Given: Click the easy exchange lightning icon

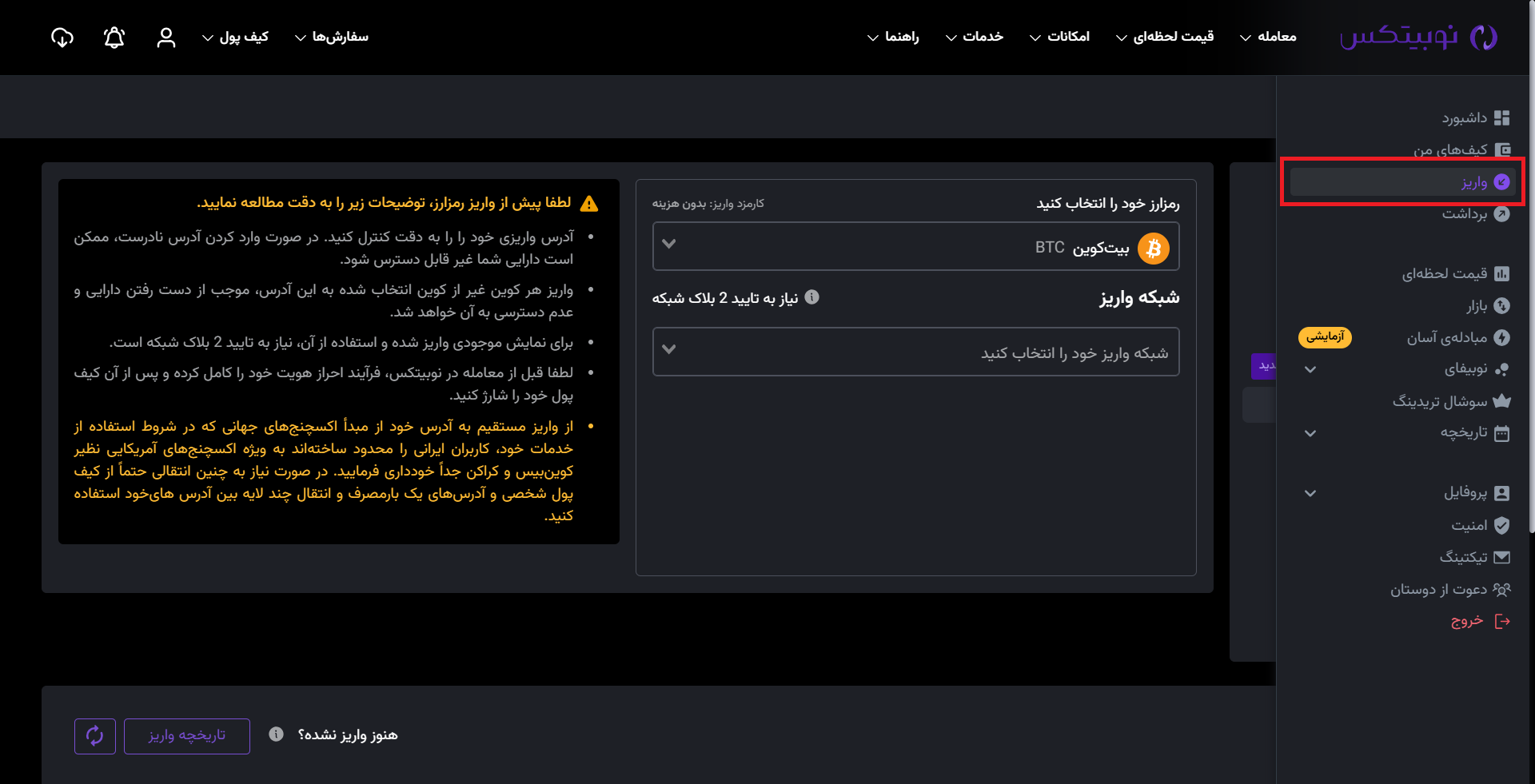Looking at the screenshot, I should pos(1502,337).
